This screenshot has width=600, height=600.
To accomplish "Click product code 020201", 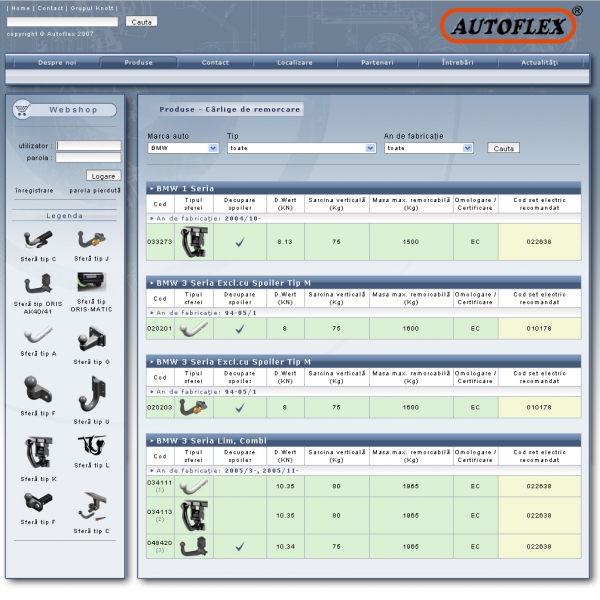I will 160,329.
